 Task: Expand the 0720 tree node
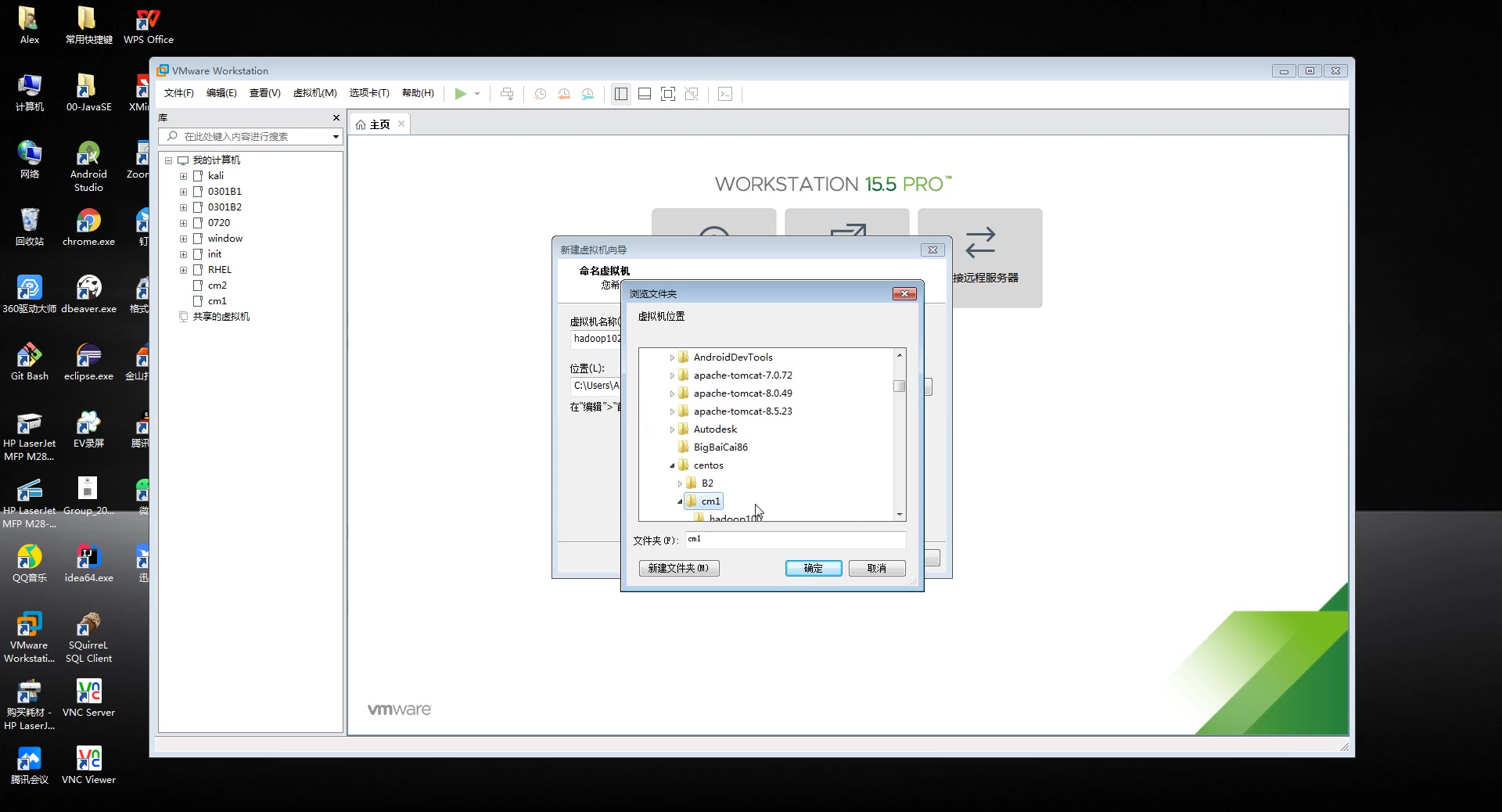click(x=184, y=223)
